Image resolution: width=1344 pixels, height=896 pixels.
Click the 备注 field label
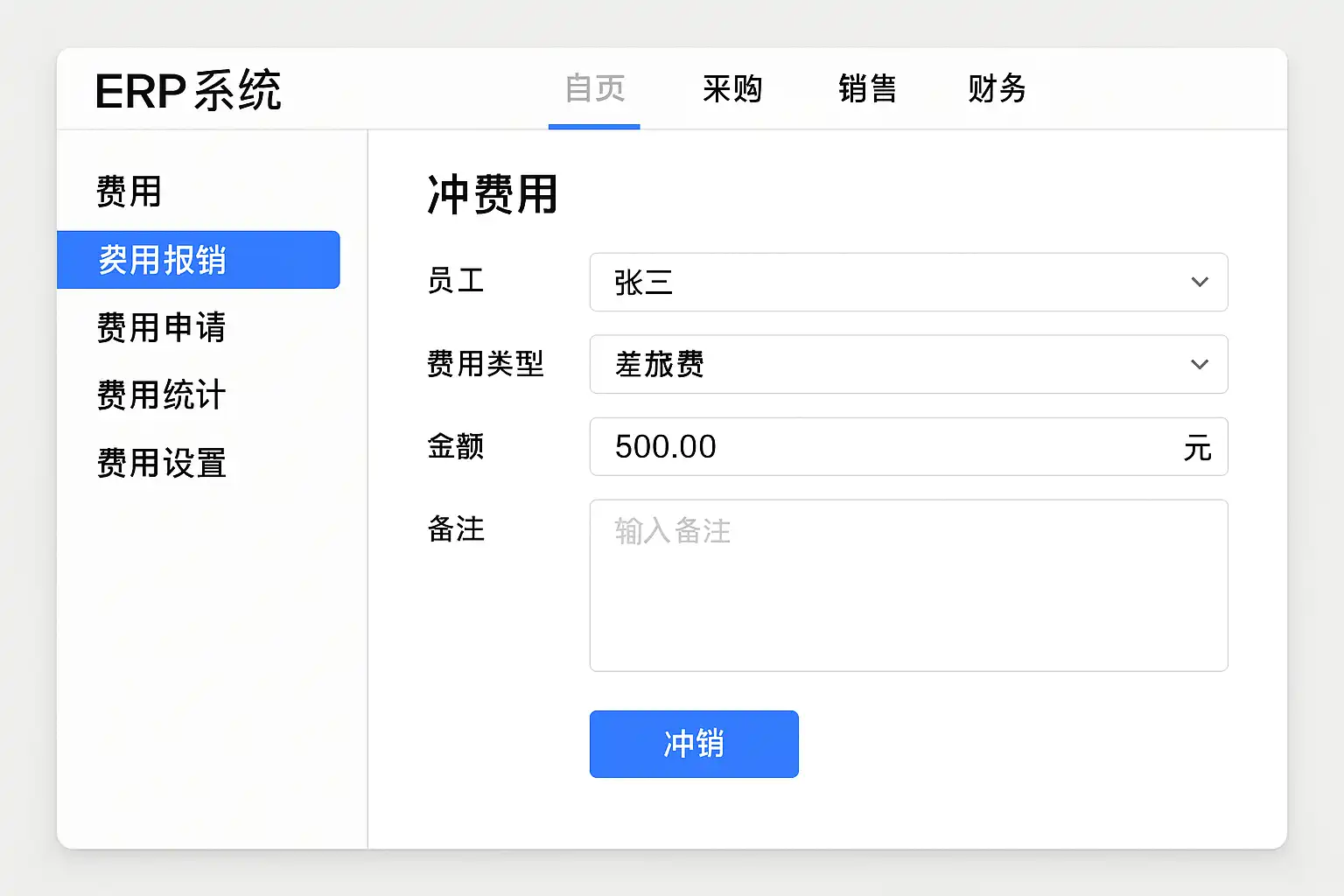(x=455, y=529)
